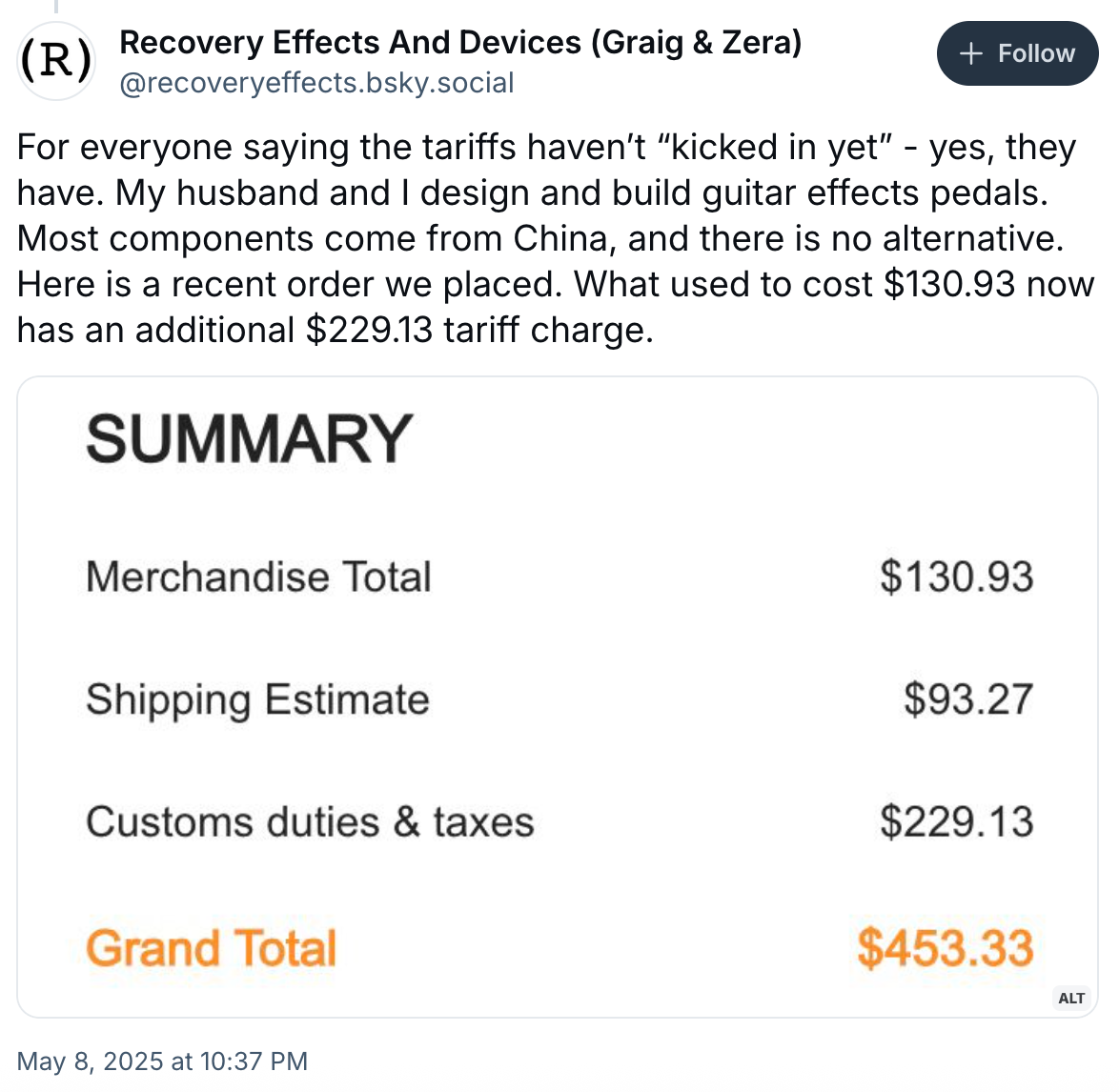The width and height of the screenshot is (1119, 1092).
Task: Toggle selection of the Shipping Estimate row
Action: click(x=257, y=698)
